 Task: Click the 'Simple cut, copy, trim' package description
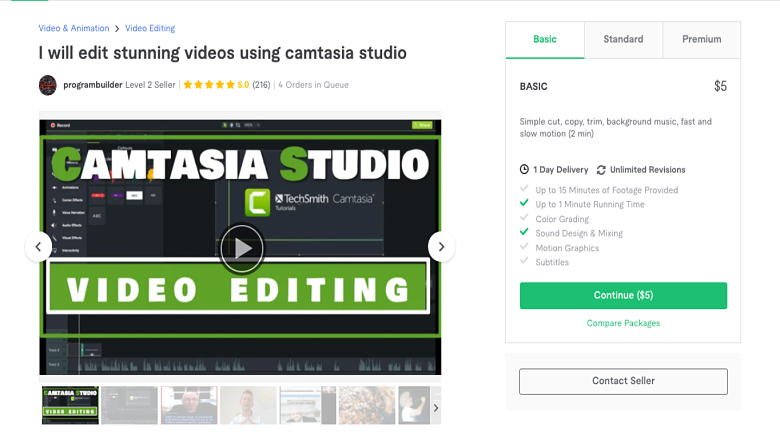click(x=615, y=128)
